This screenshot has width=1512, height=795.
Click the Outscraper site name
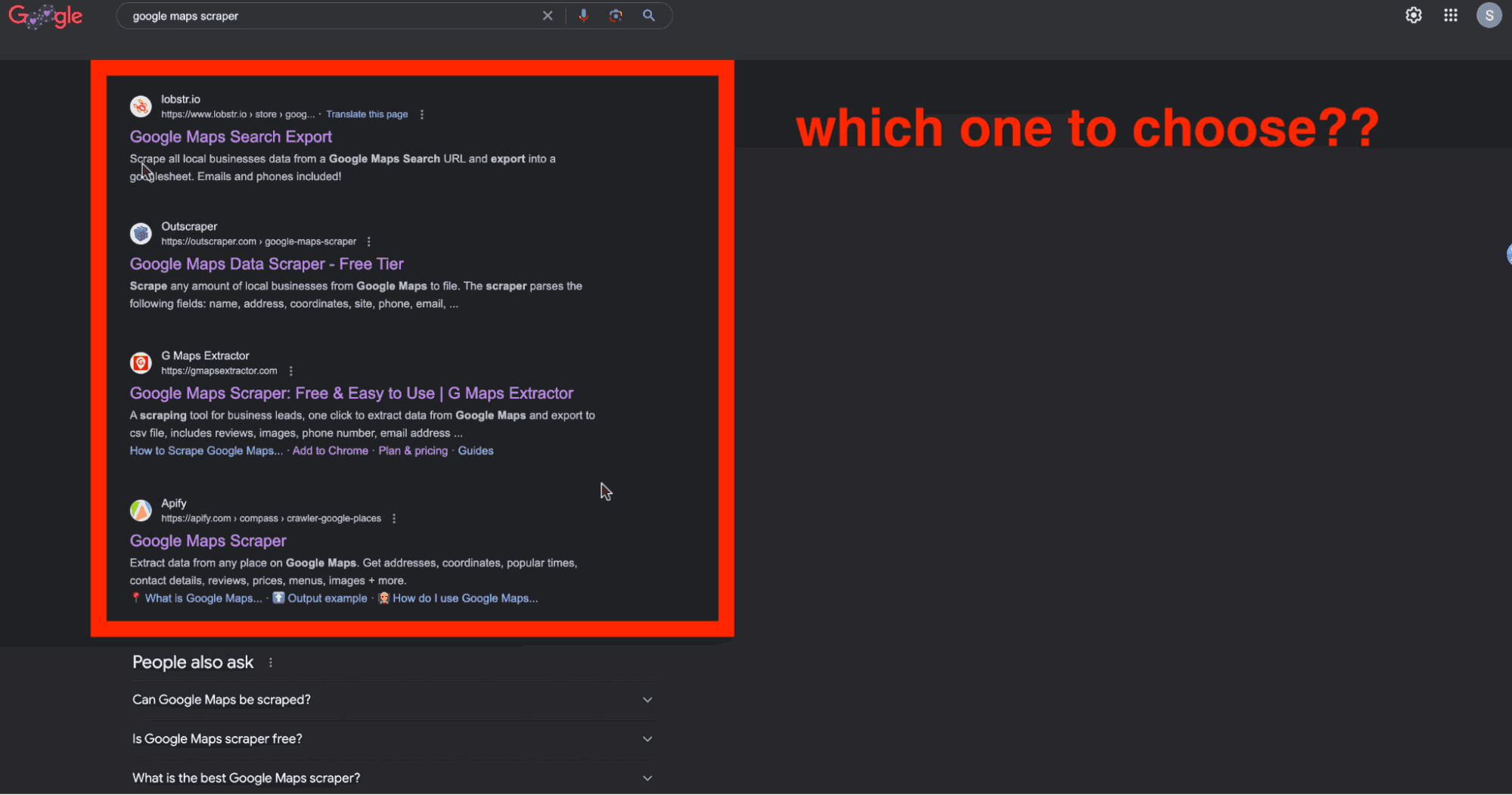[x=189, y=227]
